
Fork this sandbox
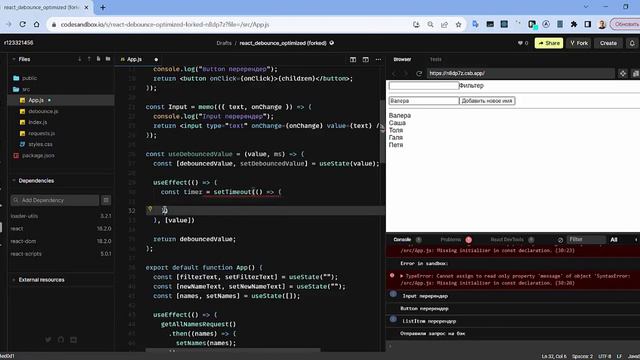579,43
